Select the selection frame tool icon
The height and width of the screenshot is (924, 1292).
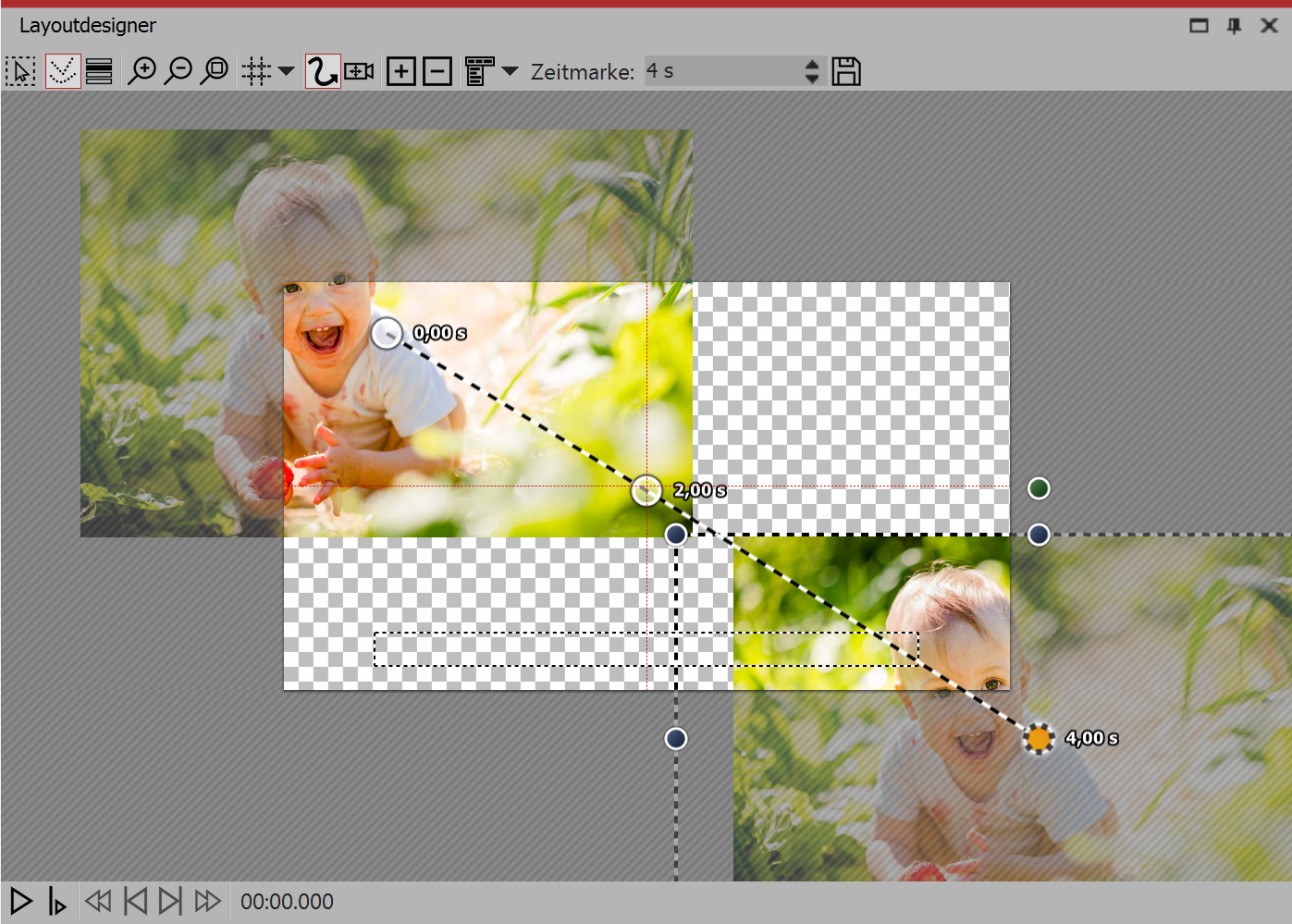(20, 71)
